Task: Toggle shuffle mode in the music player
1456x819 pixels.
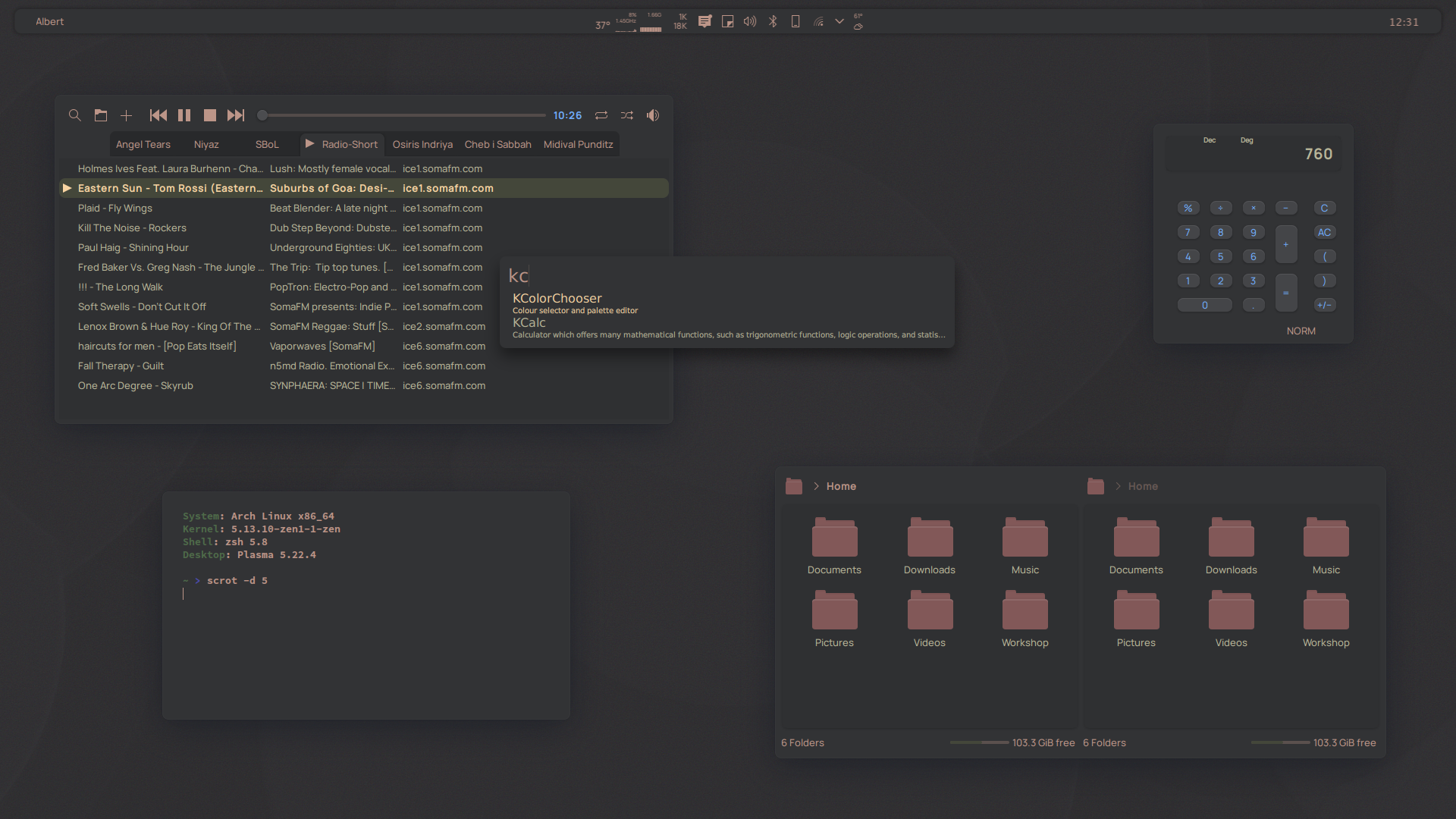Action: [627, 115]
